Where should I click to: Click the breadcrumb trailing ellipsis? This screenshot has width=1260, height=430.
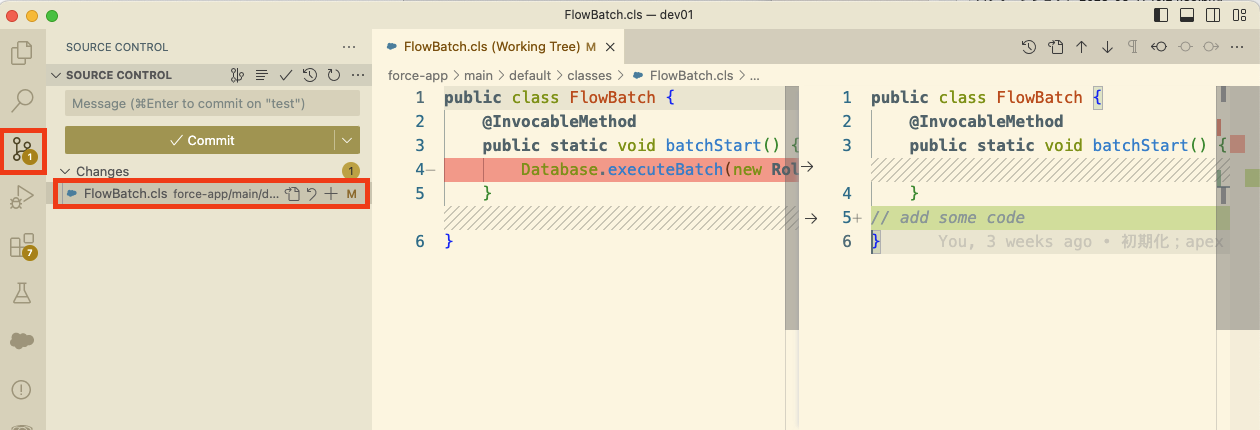point(754,75)
